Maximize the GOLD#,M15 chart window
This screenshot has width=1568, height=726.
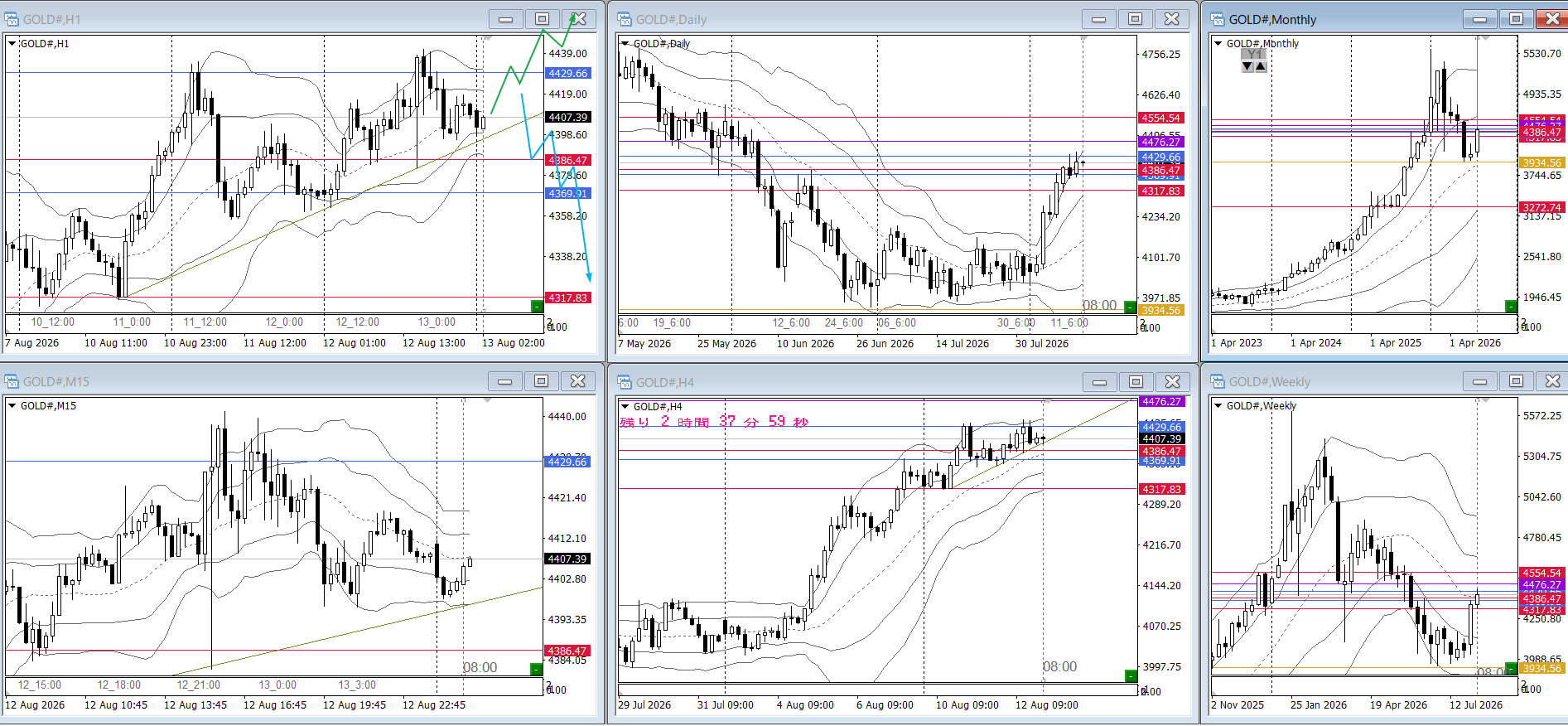pos(542,381)
